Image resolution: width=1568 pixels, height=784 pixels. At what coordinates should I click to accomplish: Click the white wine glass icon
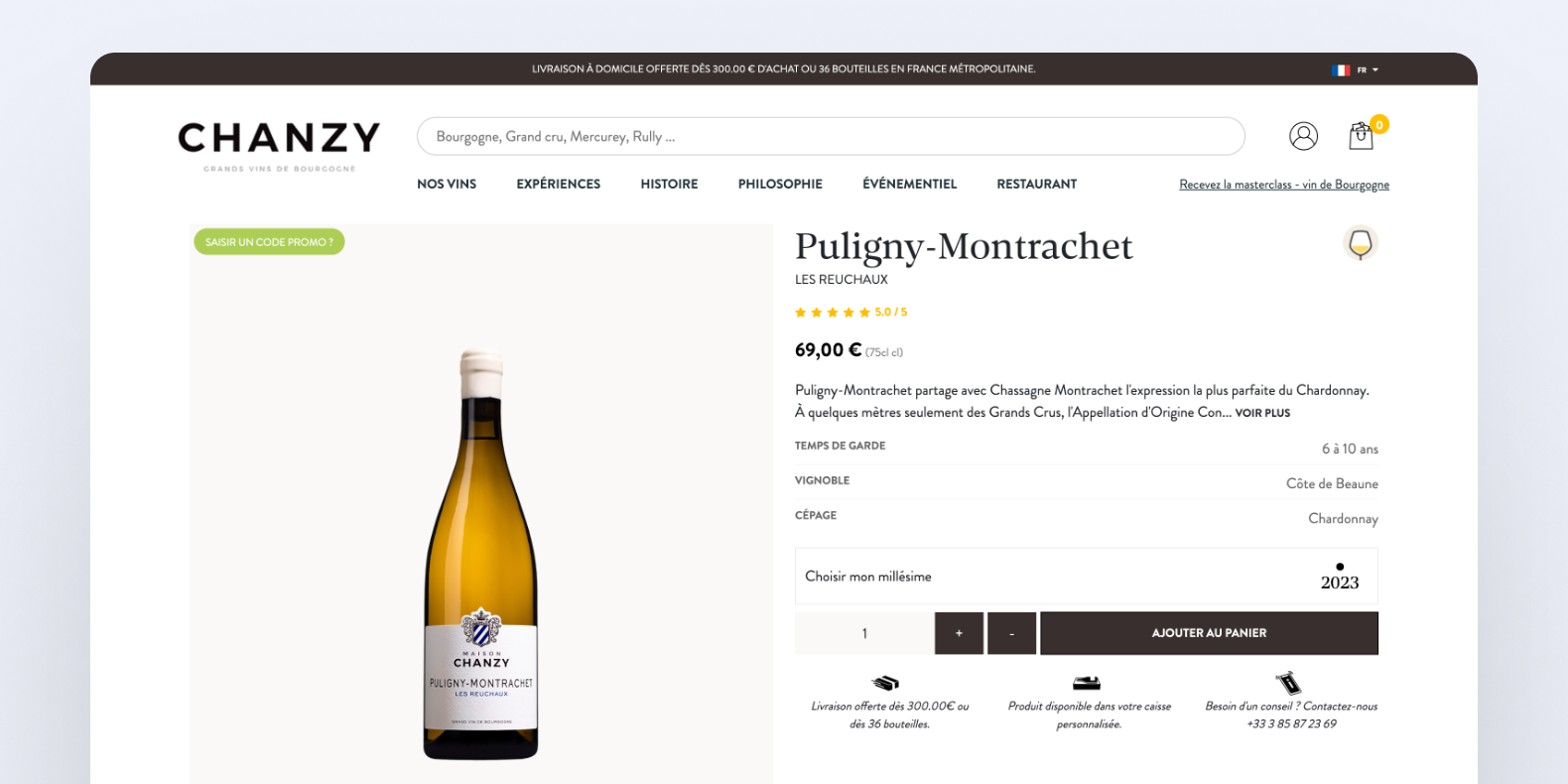point(1361,243)
